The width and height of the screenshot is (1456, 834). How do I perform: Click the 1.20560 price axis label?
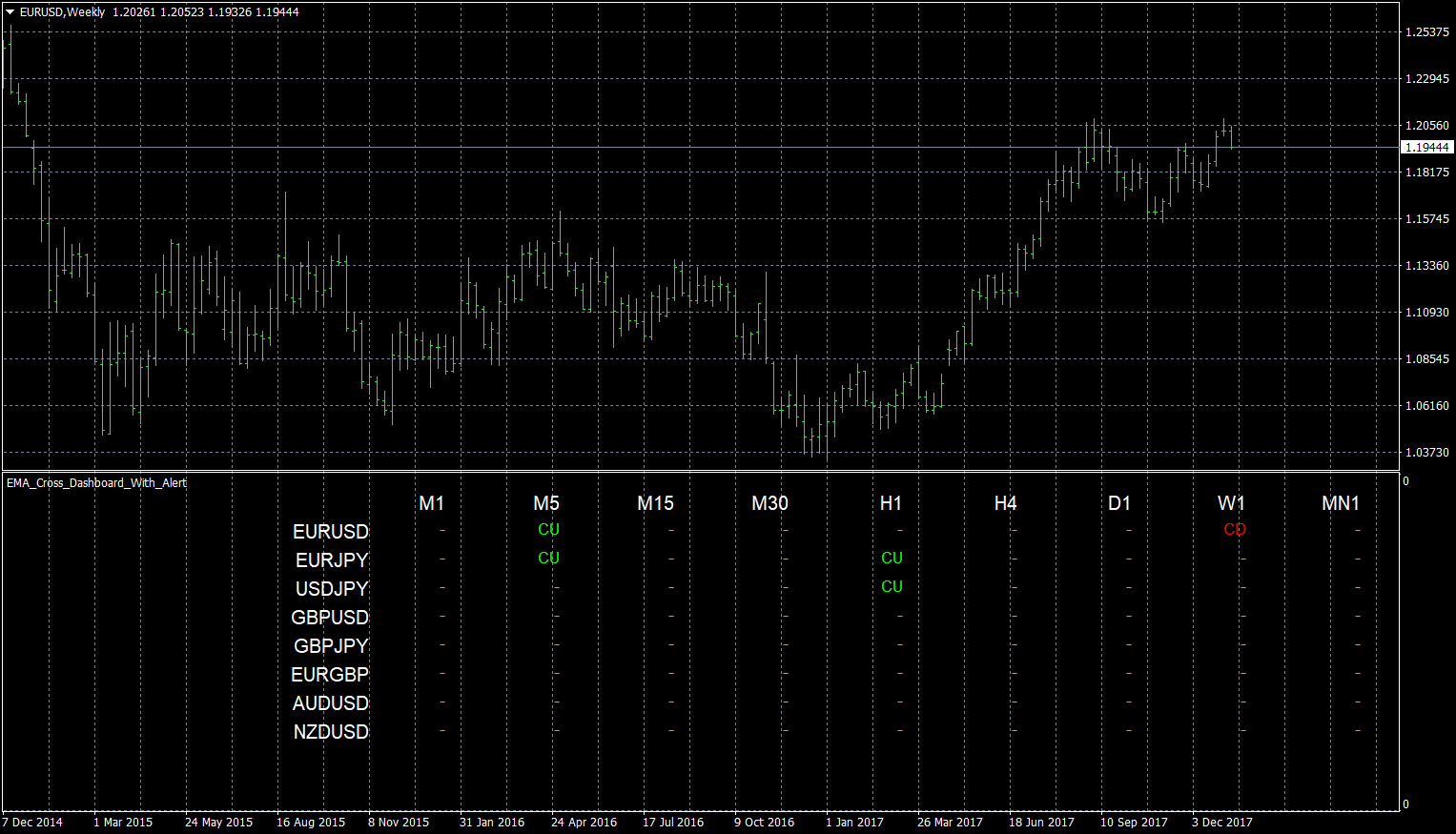click(x=1426, y=126)
